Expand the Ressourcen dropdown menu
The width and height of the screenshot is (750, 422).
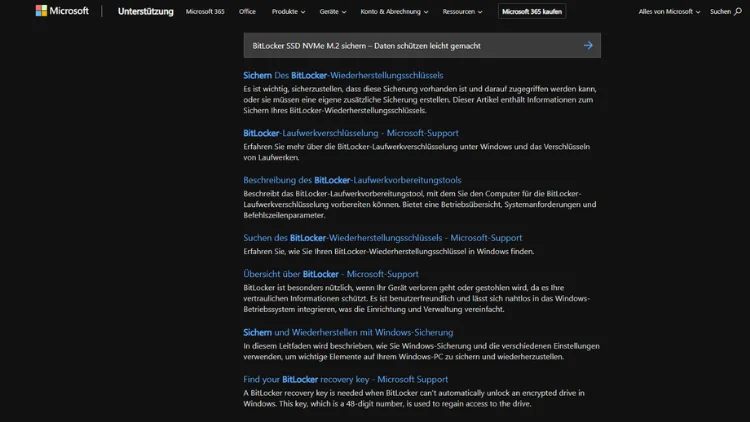point(466,12)
